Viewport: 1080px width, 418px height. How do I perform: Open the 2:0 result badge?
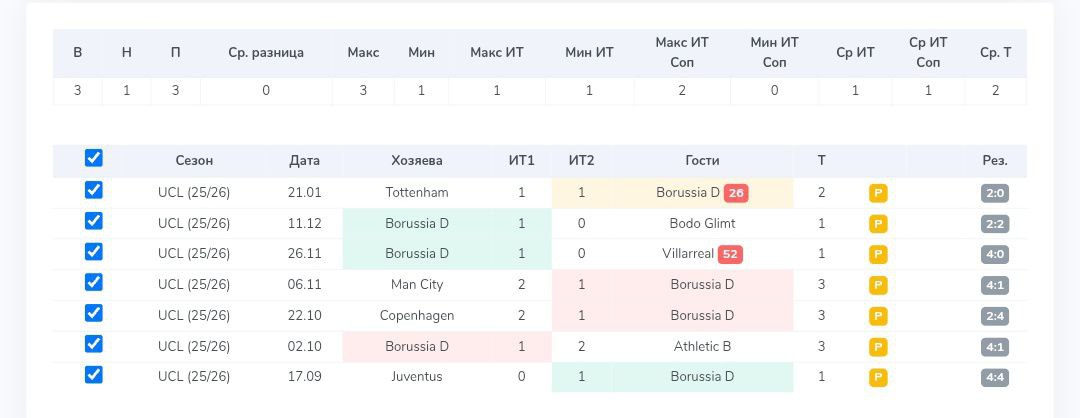pos(995,193)
